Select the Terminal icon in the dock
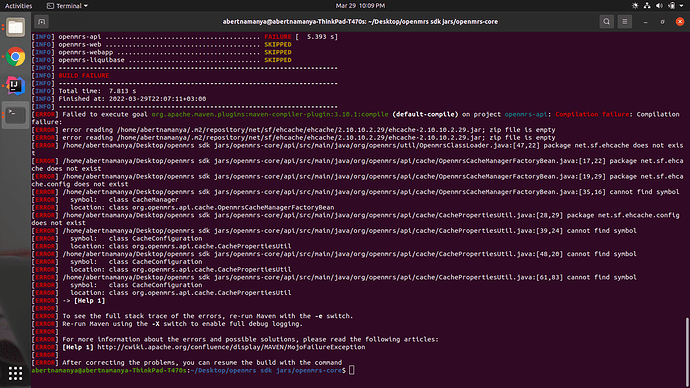The width and height of the screenshot is (690, 388). coord(15,115)
